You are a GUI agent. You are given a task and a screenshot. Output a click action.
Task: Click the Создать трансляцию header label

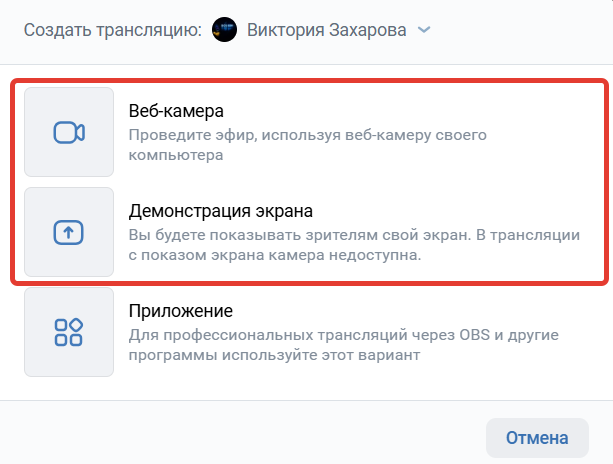click(x=113, y=30)
